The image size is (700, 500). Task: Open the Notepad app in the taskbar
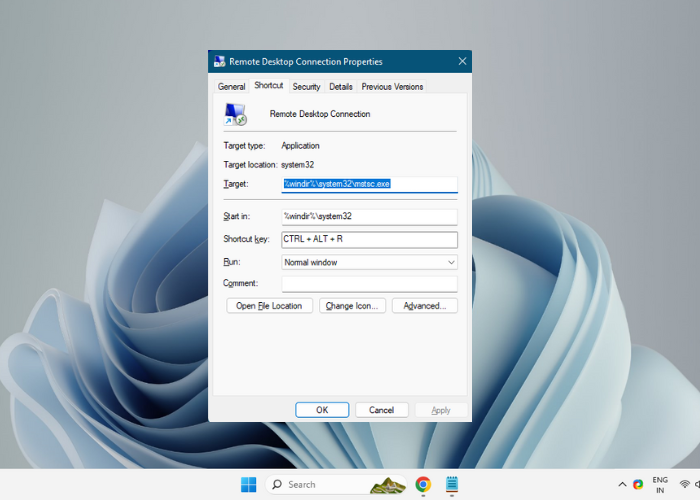(452, 484)
